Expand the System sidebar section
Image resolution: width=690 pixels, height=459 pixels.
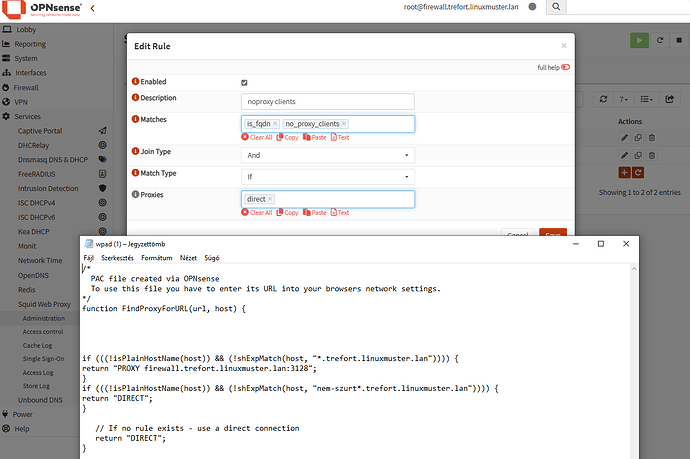click(26, 58)
